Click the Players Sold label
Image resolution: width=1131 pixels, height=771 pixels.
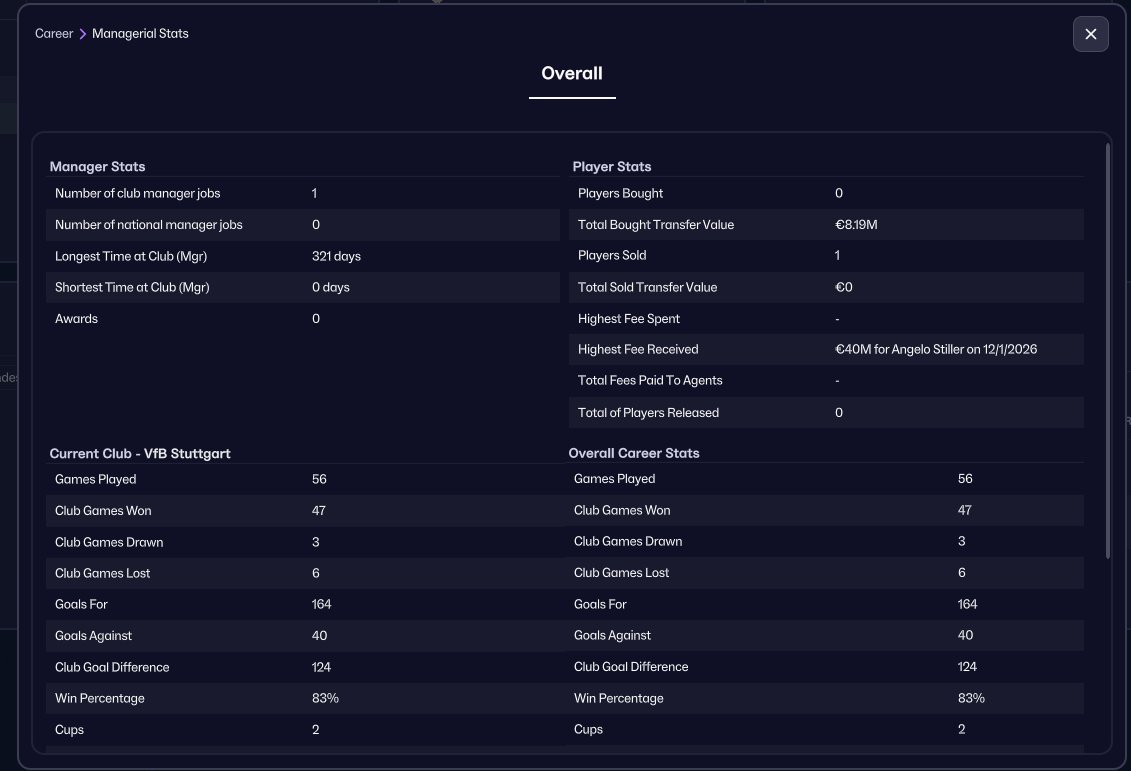tap(612, 255)
